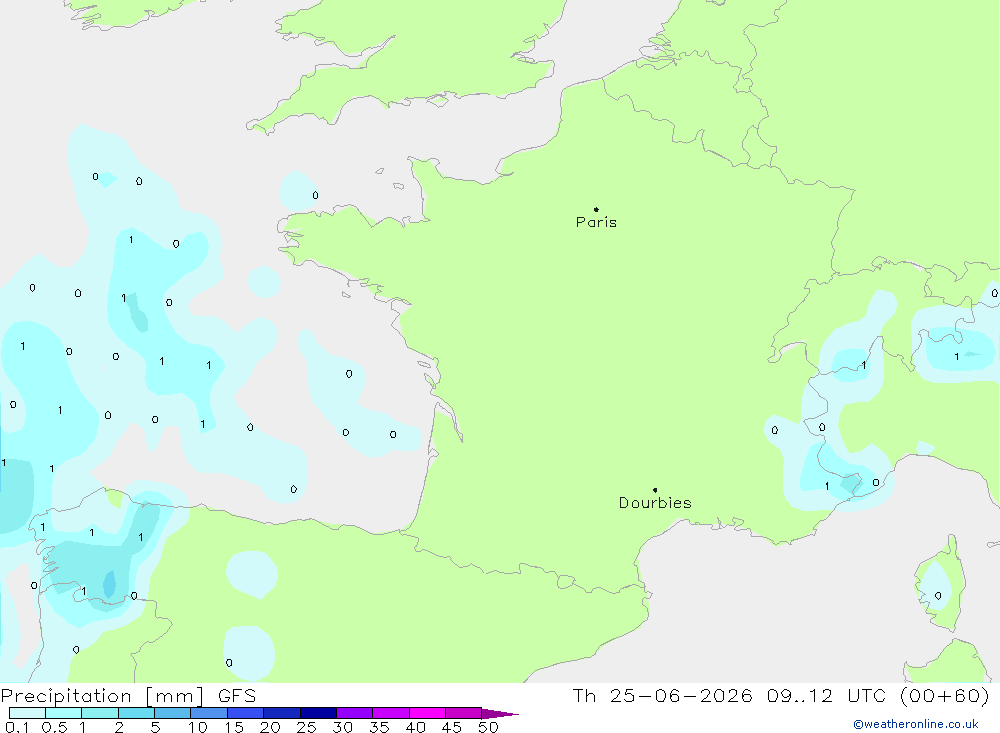Image resolution: width=1000 pixels, height=733 pixels.
Task: Click the "09..12 UTC" time text
Action: coord(826,696)
